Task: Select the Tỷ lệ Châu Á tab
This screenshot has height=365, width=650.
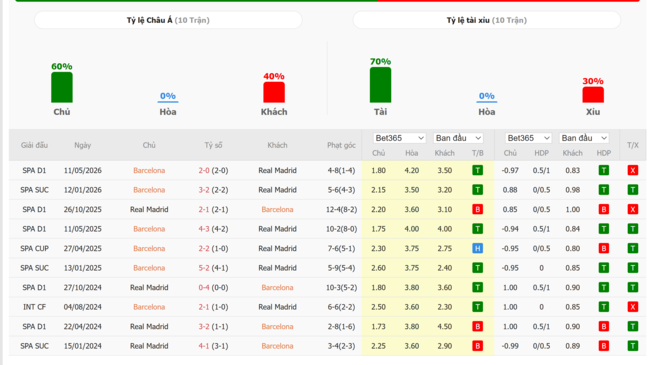Action: click(168, 20)
